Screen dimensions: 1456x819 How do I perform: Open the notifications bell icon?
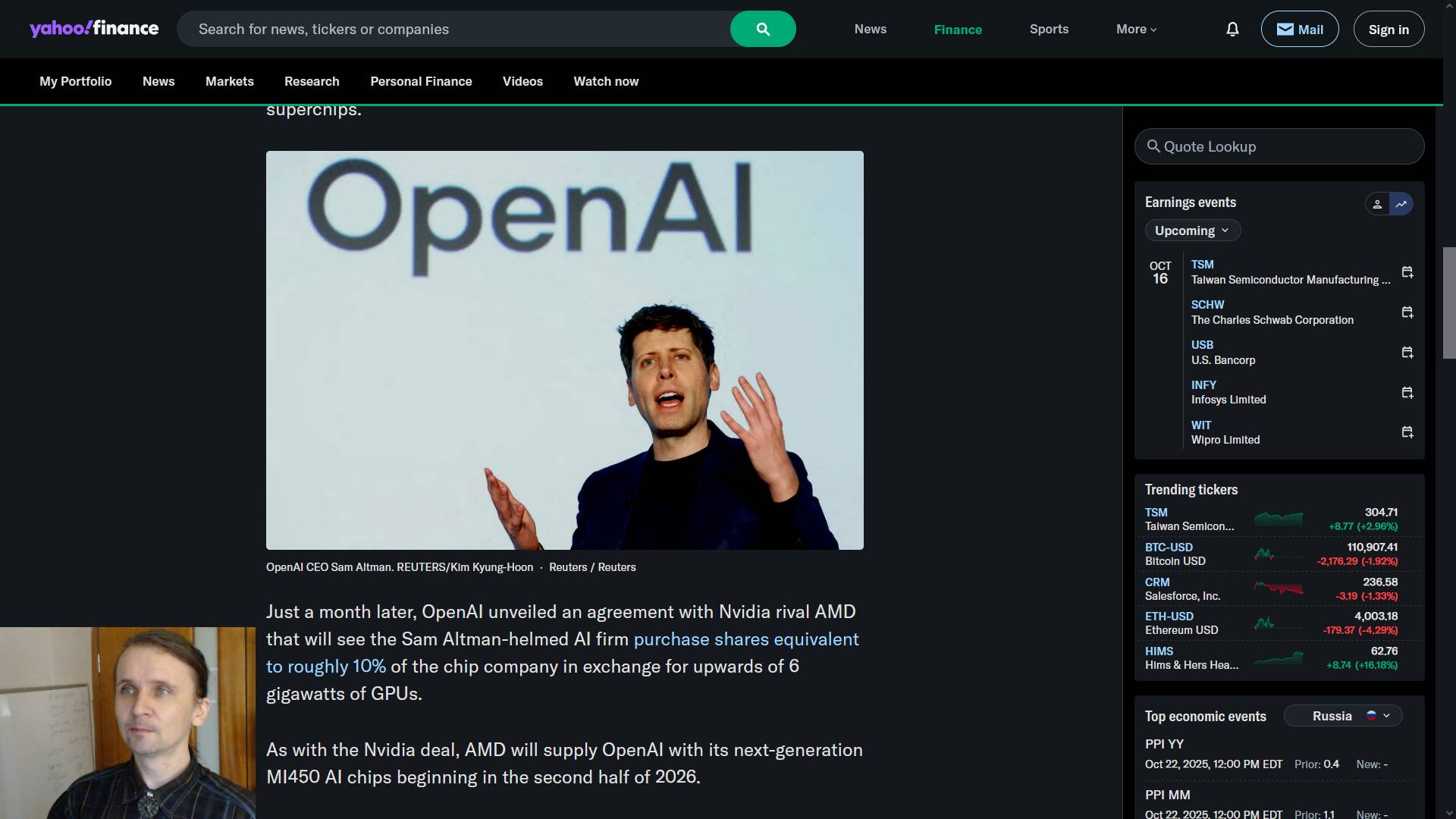coord(1232,29)
